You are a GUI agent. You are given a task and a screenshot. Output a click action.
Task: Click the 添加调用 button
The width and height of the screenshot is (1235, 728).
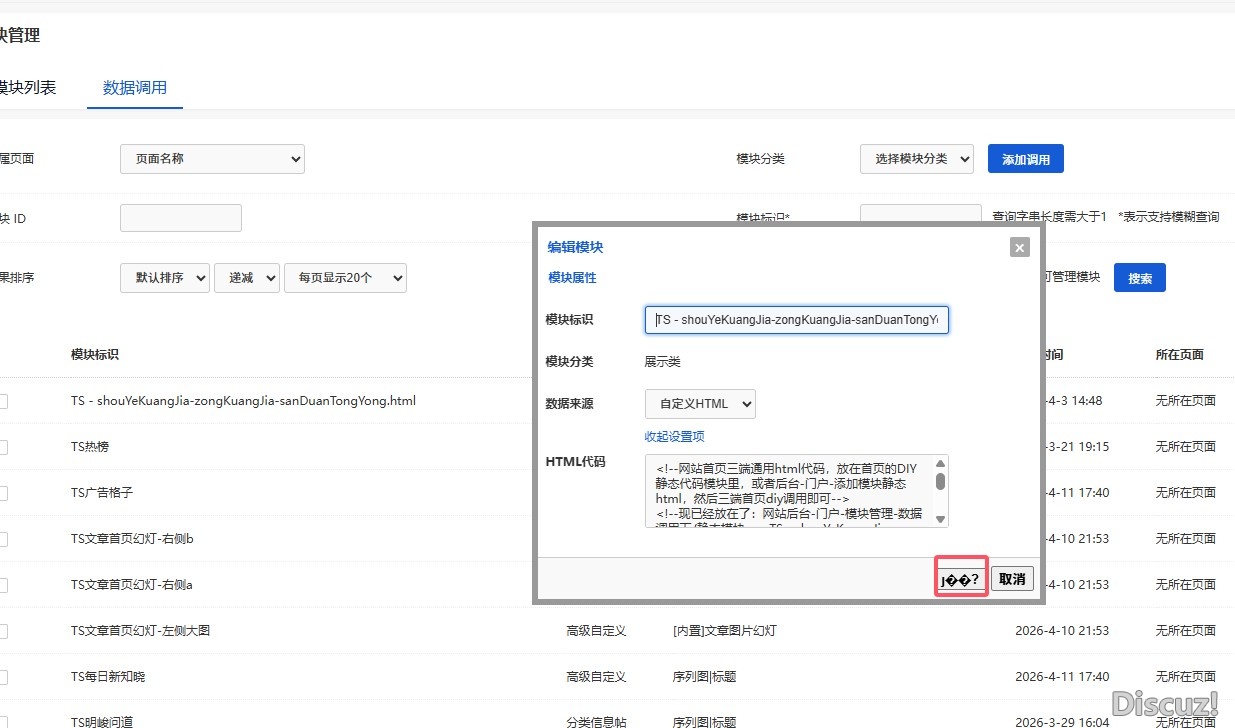coord(1025,158)
